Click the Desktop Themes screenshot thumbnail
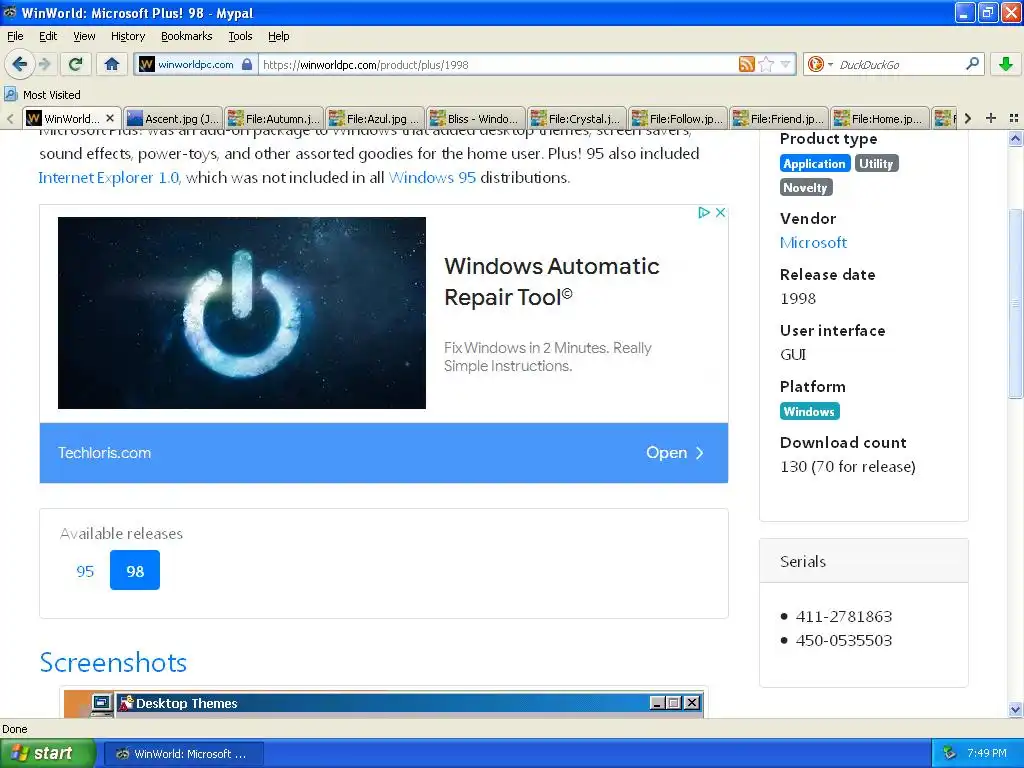 [384, 704]
